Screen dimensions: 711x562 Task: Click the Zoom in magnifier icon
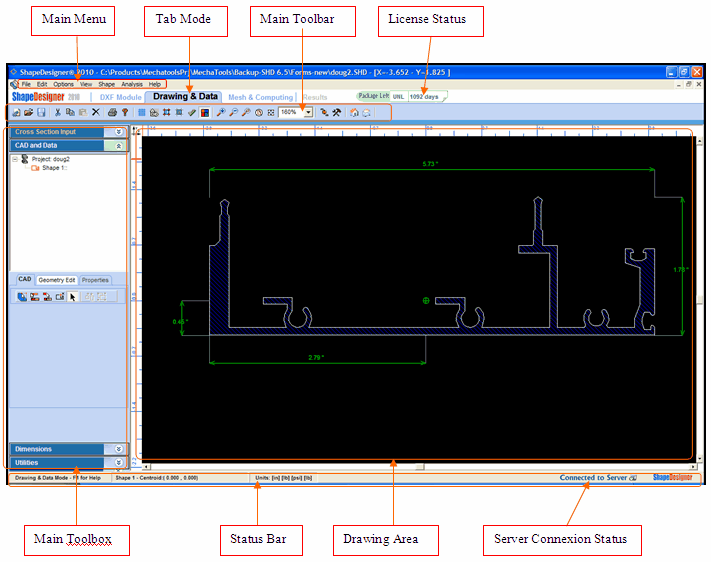(x=221, y=112)
